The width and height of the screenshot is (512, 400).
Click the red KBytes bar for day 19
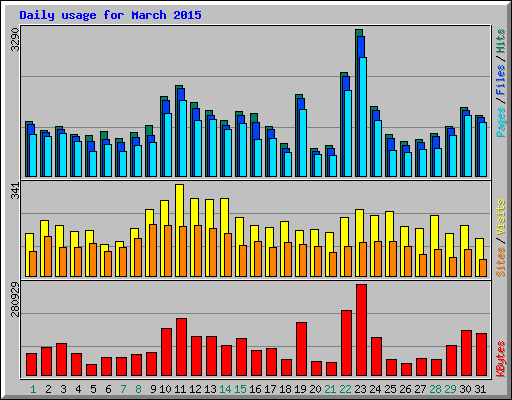point(301,349)
